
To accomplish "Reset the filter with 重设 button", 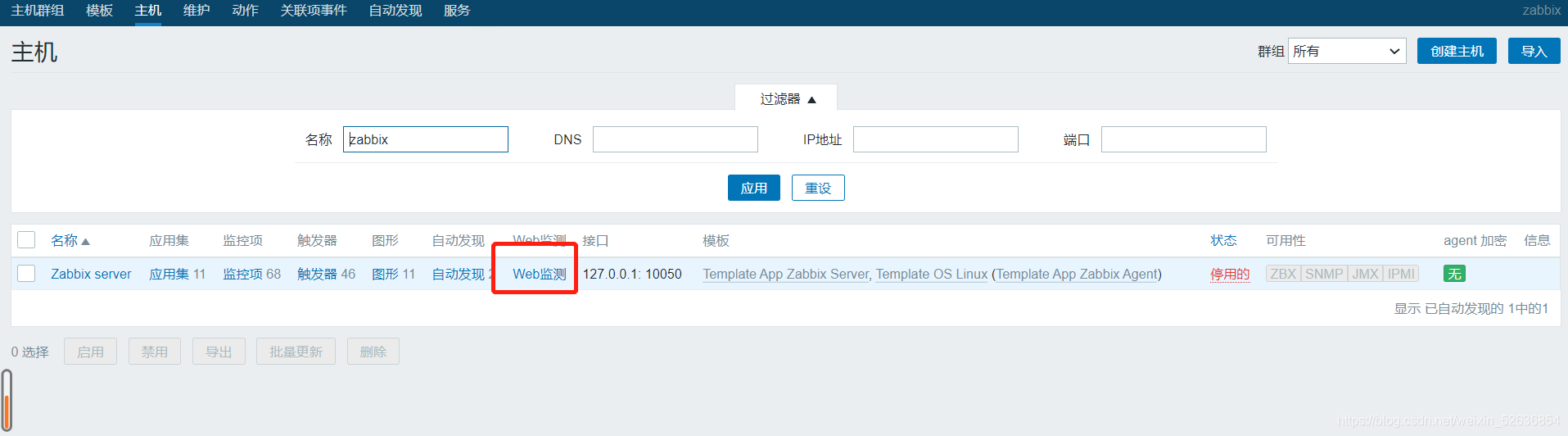I will point(818,188).
